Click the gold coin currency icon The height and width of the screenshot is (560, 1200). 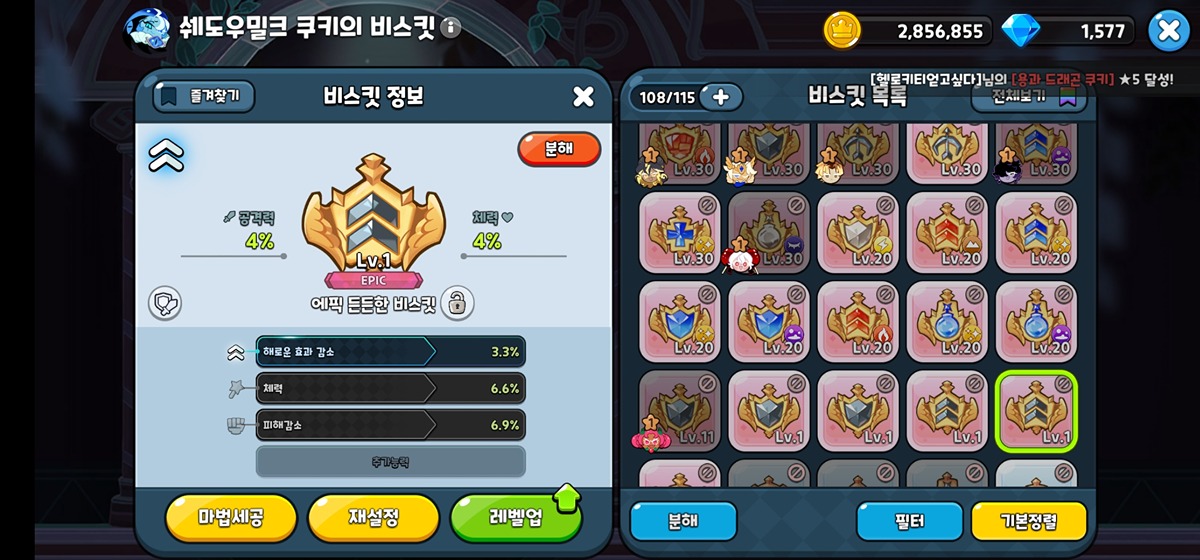tap(842, 30)
